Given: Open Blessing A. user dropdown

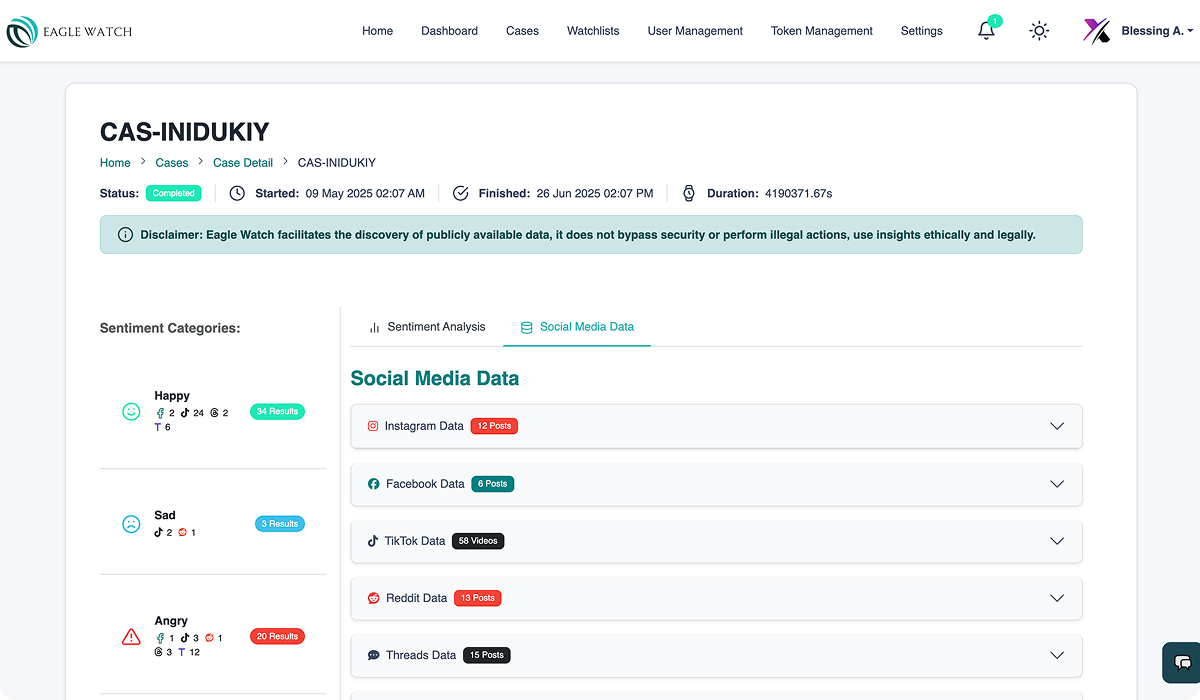Looking at the screenshot, I should click(1140, 31).
